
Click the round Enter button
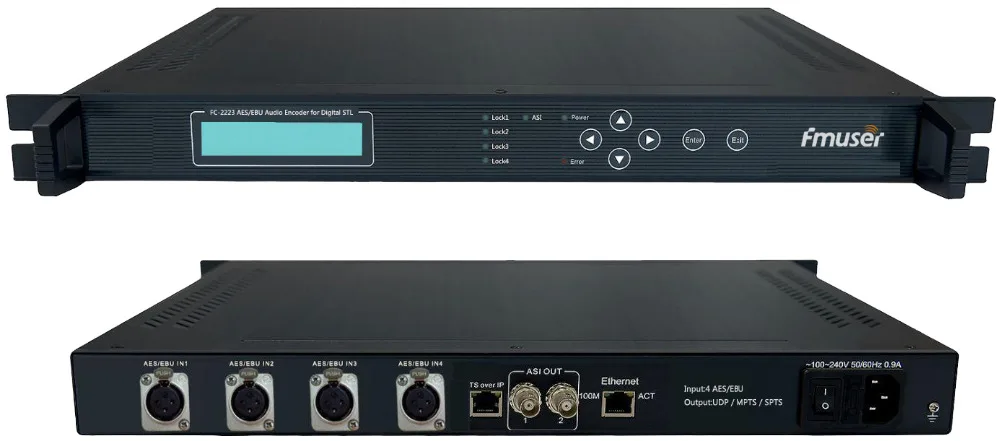point(693,140)
